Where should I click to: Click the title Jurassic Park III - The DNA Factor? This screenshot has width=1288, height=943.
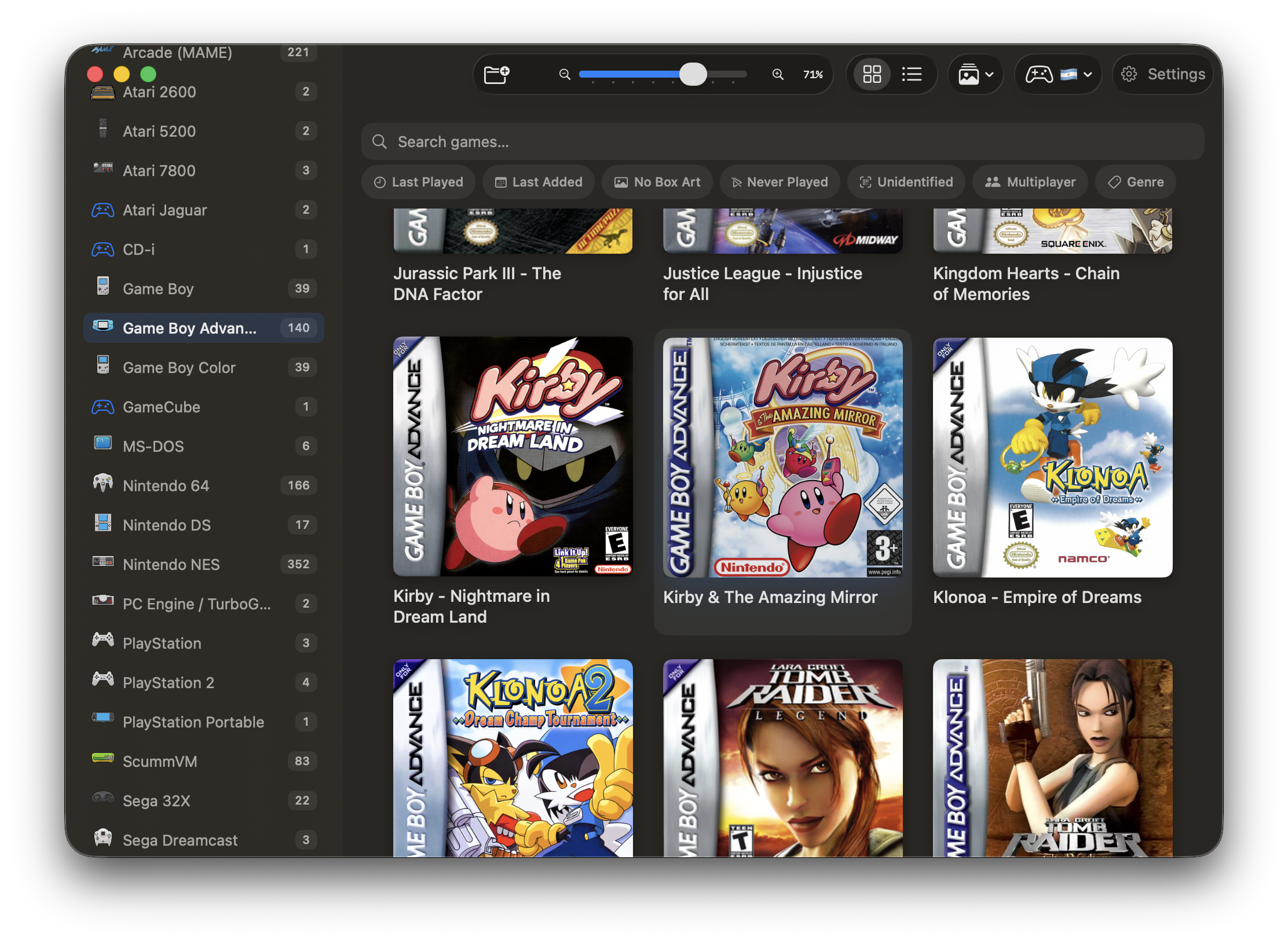pyautogui.click(x=477, y=284)
